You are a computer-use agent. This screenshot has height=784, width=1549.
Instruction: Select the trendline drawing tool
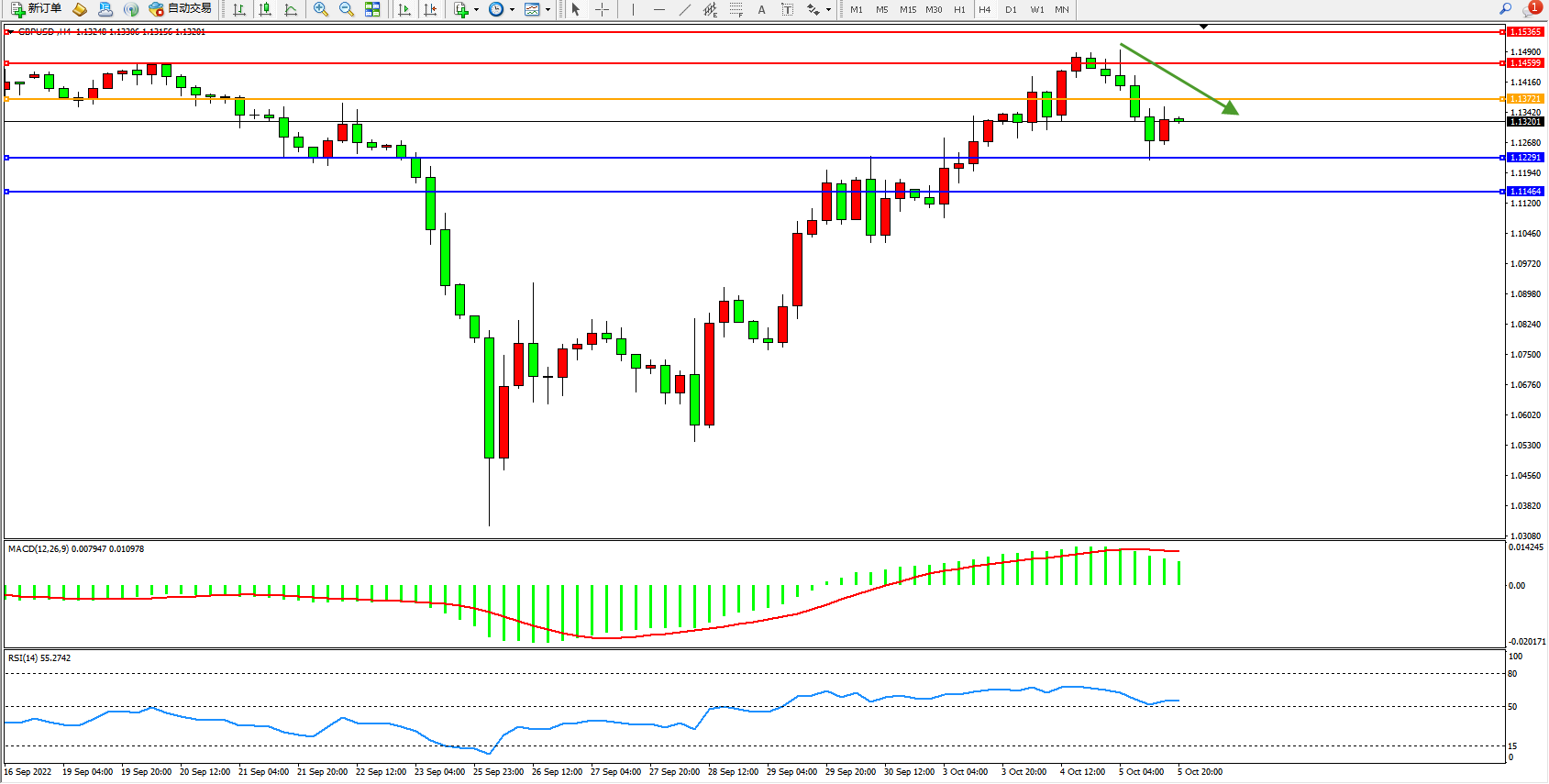(684, 9)
